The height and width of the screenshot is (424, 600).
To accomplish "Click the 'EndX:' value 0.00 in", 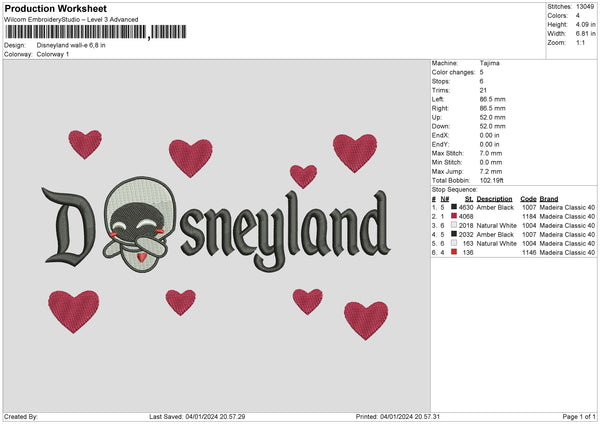I will (x=489, y=135).
